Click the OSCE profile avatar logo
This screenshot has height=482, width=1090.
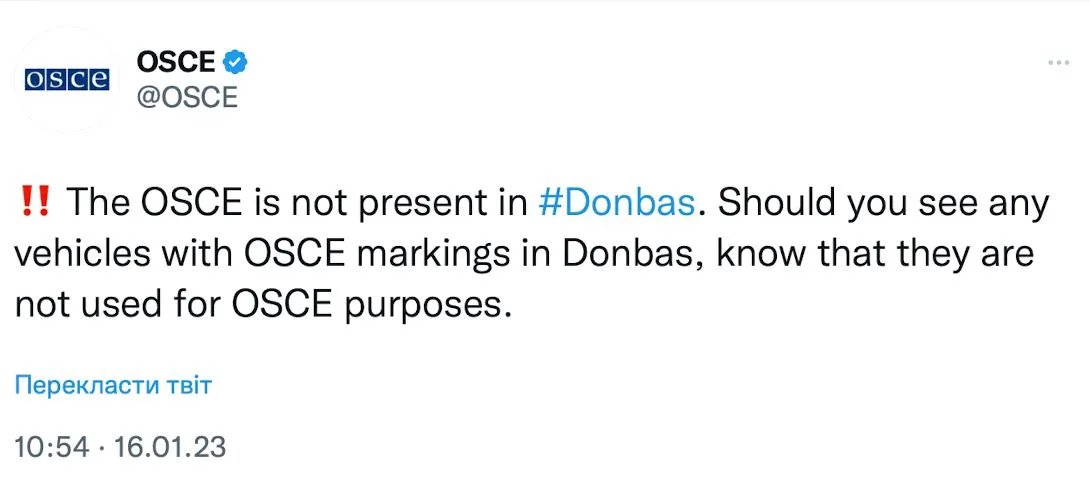65,80
